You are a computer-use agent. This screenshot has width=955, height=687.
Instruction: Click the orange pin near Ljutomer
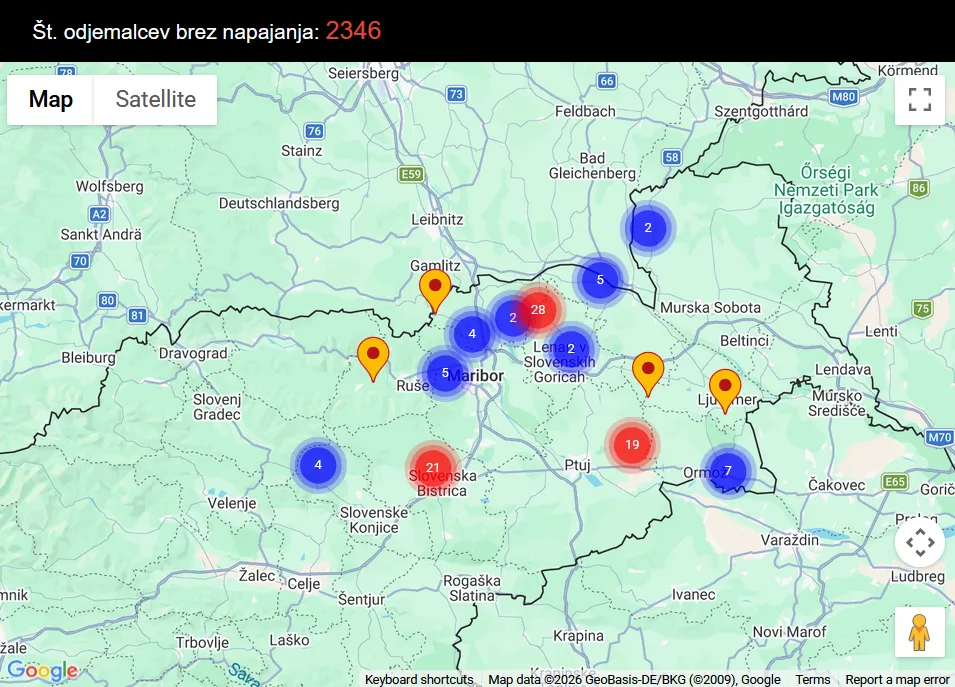click(726, 388)
